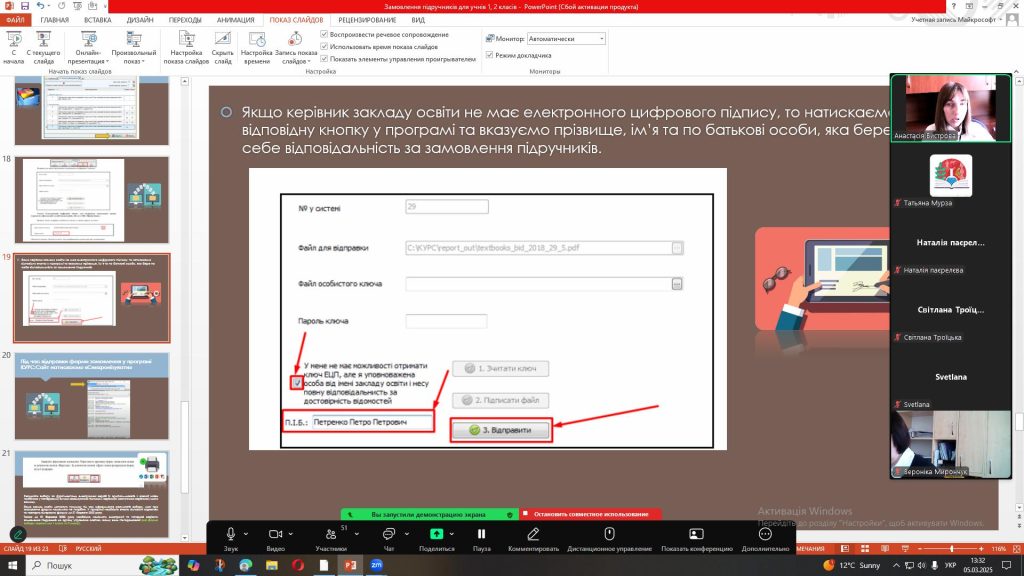Click spell check icon in status bar
Image resolution: width=1024 pixels, height=576 pixels.
(x=63, y=549)
